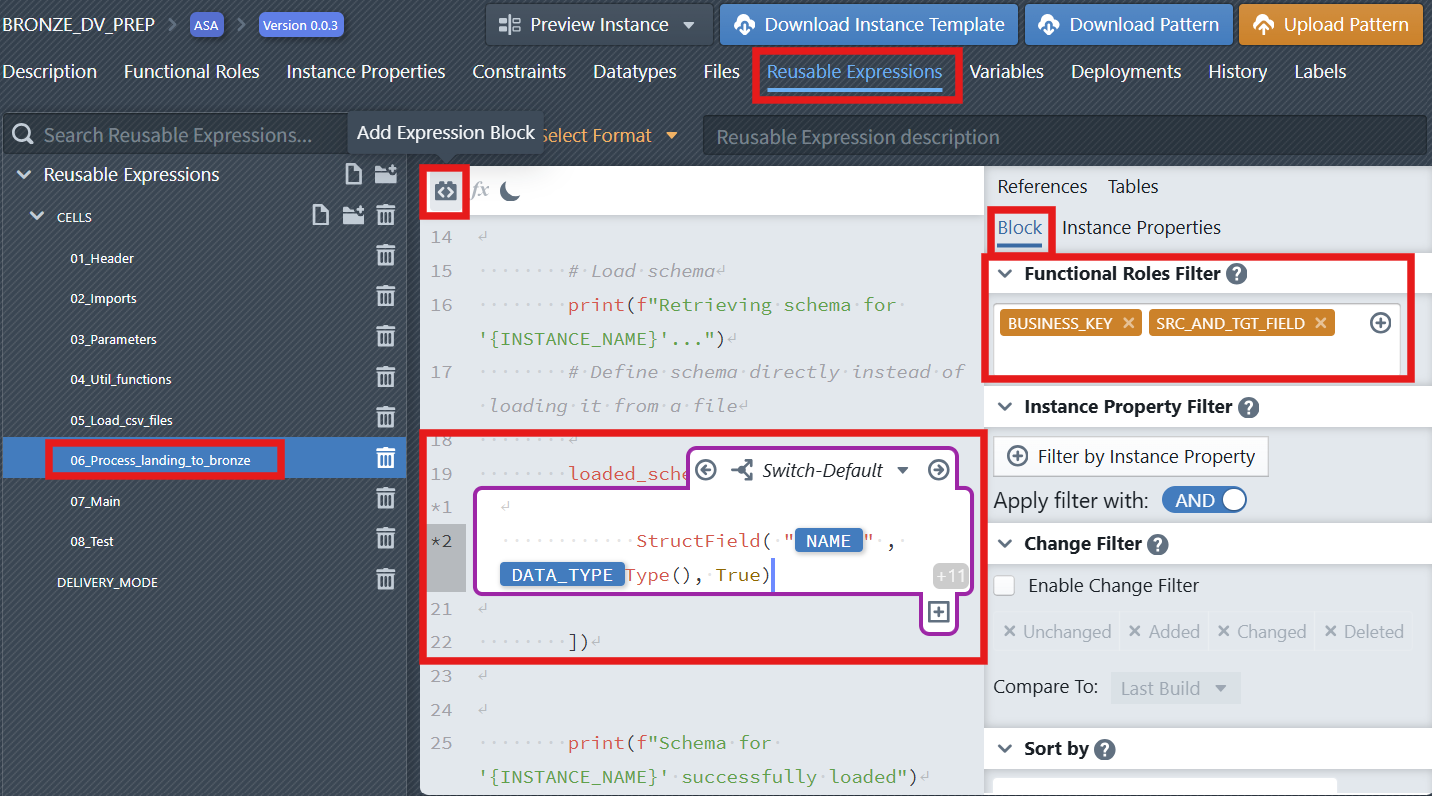The image size is (1432, 796).
Task: Switch to the Variables tab
Action: [x=1006, y=72]
